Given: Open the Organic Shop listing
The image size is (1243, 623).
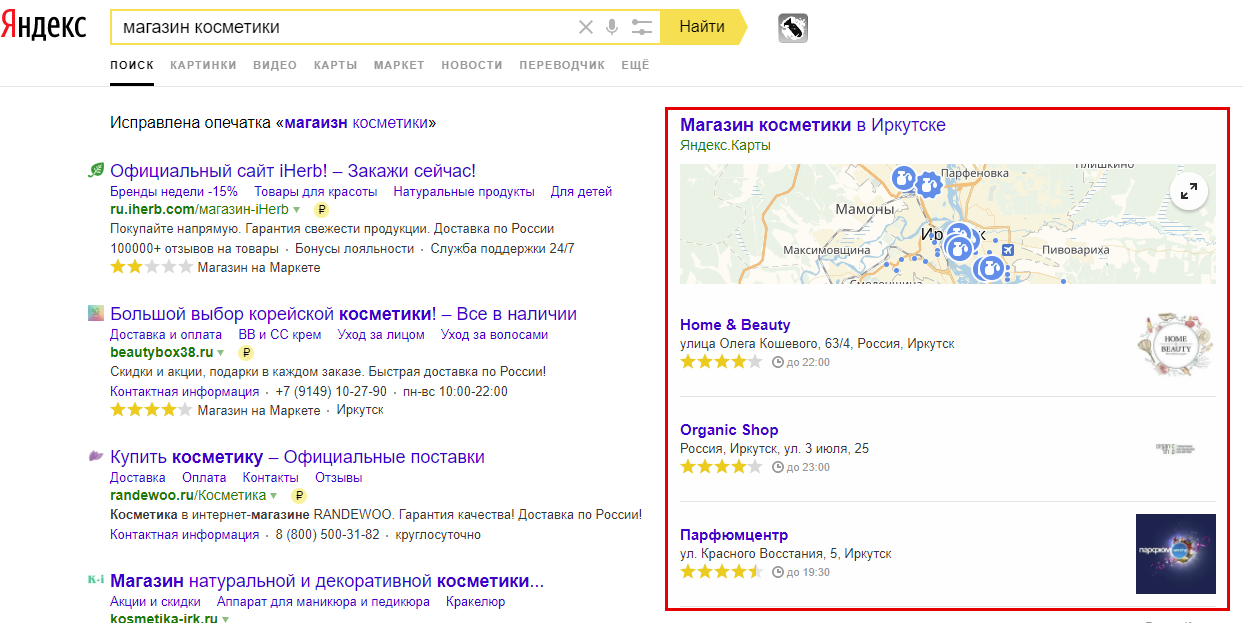Looking at the screenshot, I should click(729, 430).
